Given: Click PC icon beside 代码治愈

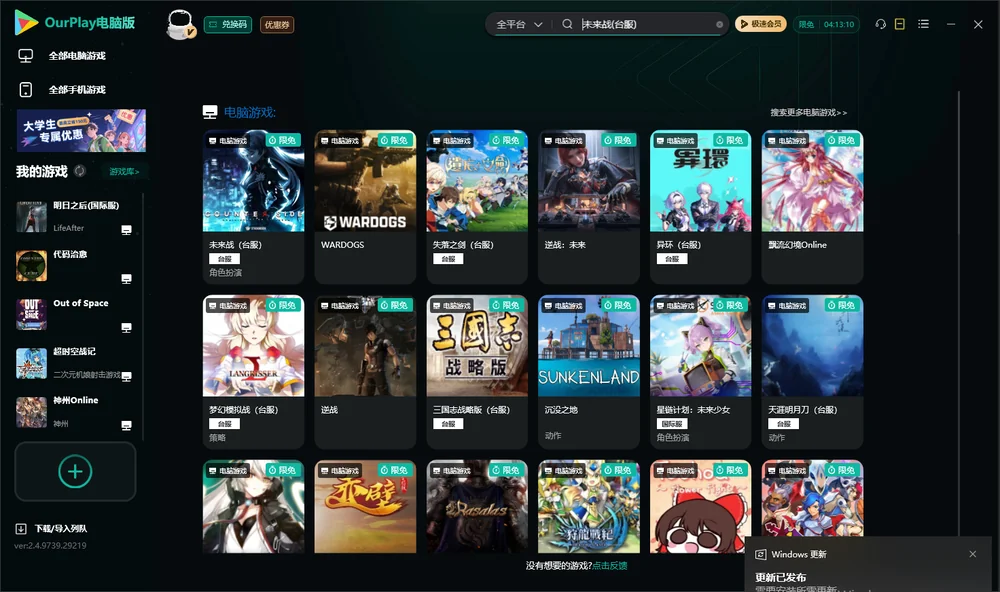Looking at the screenshot, I should click(x=126, y=279).
